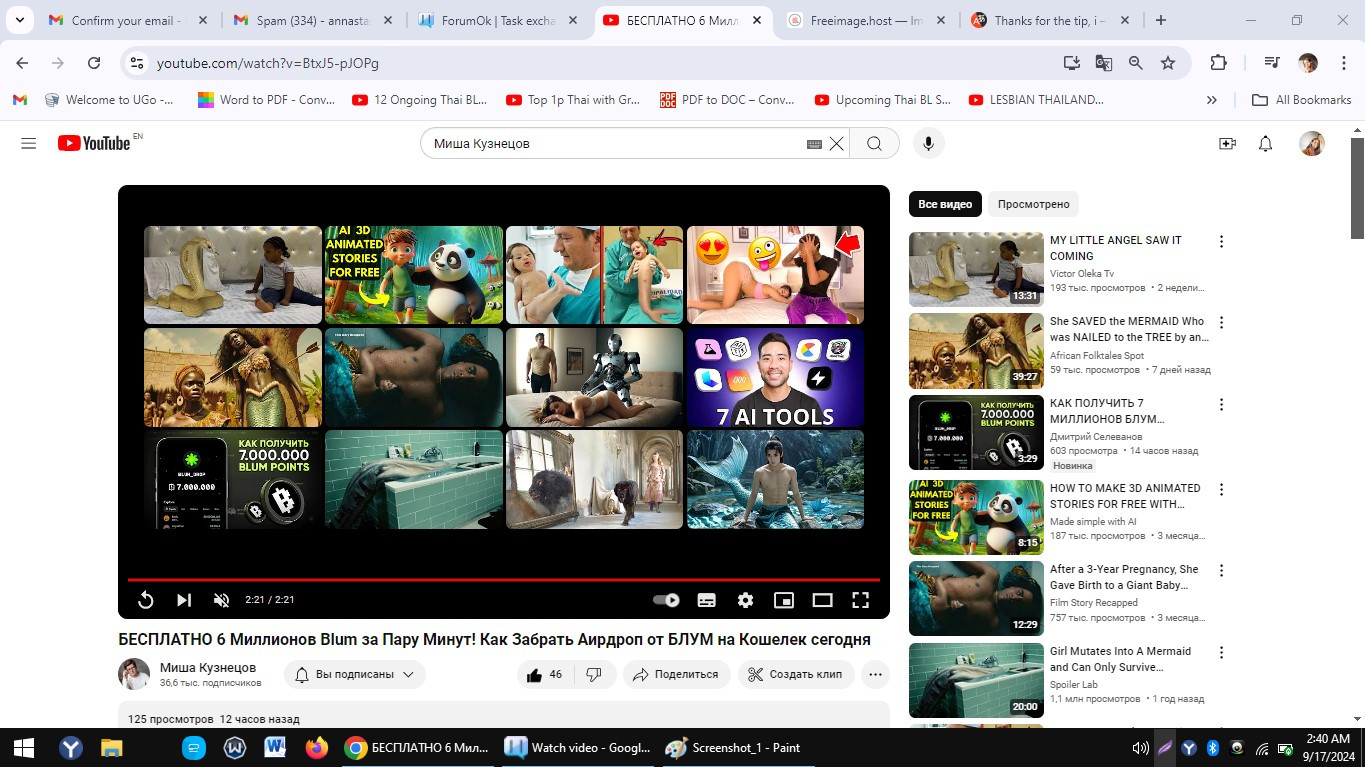Reload the current page
This screenshot has width=1365, height=767.
click(94, 62)
